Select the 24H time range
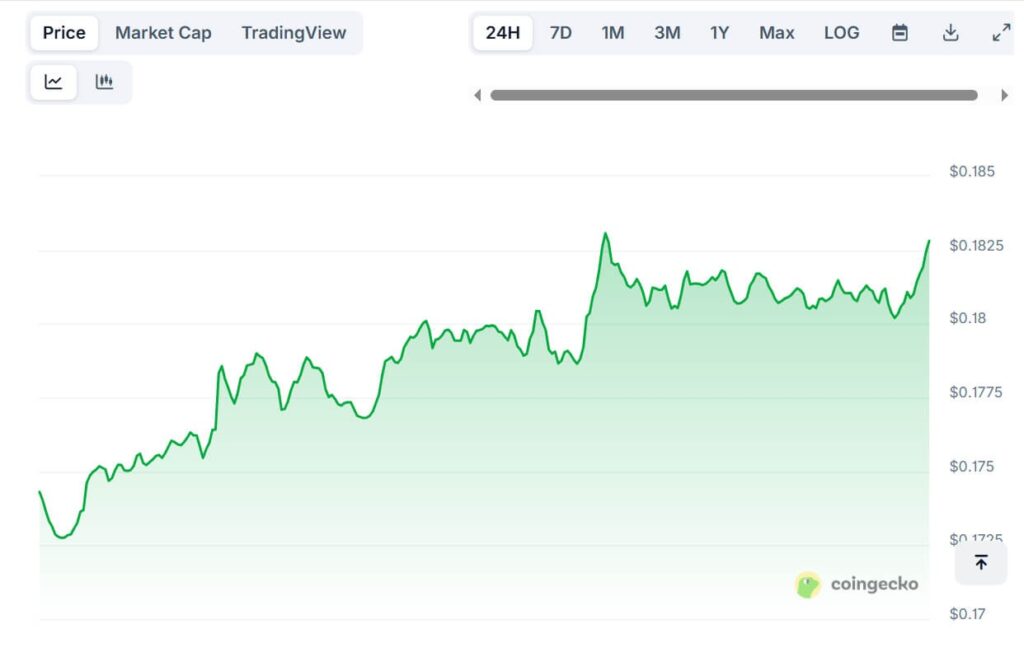1024x671 pixels. point(502,33)
